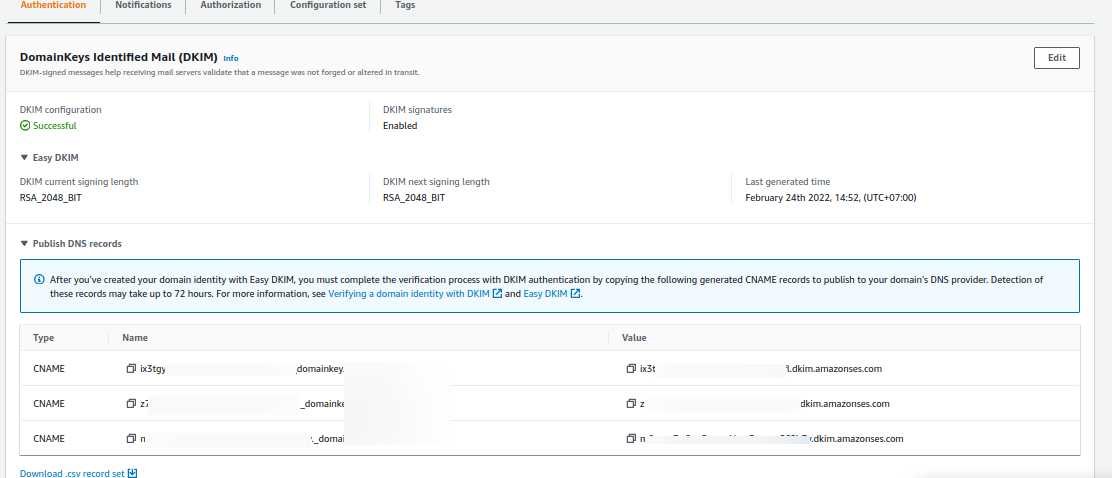The image size is (1112, 478).
Task: Open the DKIM Info link
Action: click(x=231, y=58)
